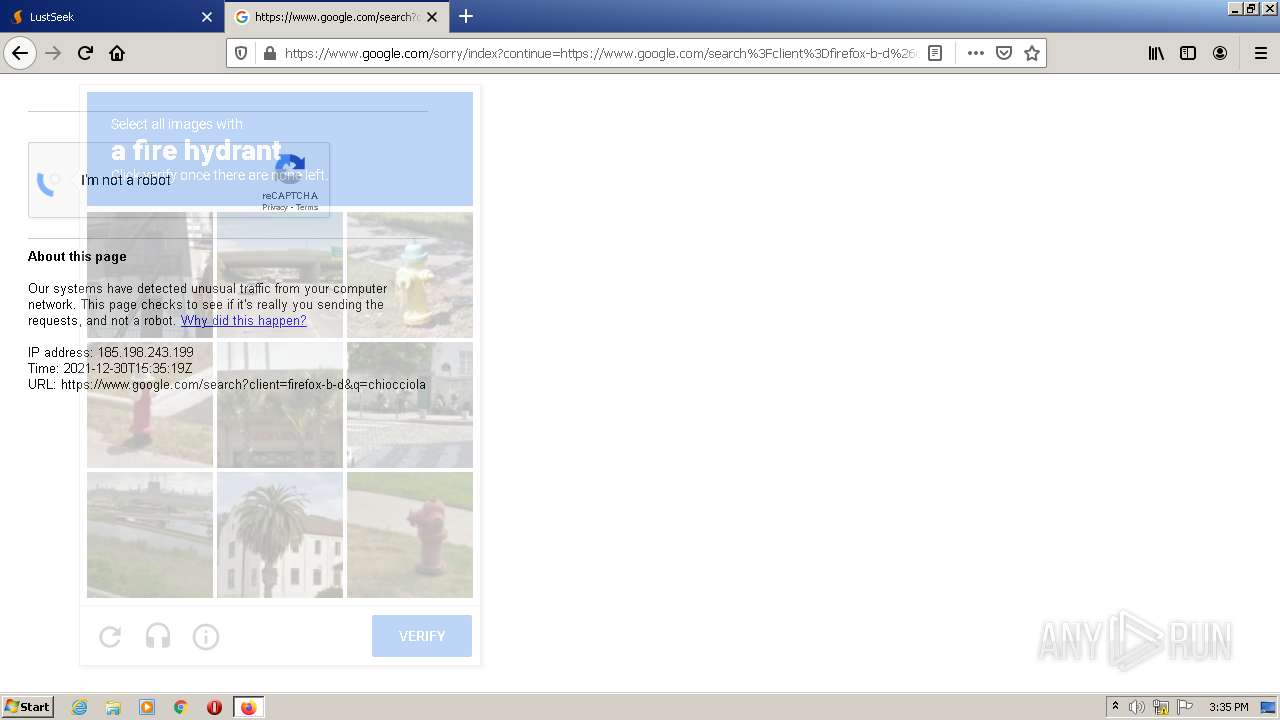Open a new tab

466,16
